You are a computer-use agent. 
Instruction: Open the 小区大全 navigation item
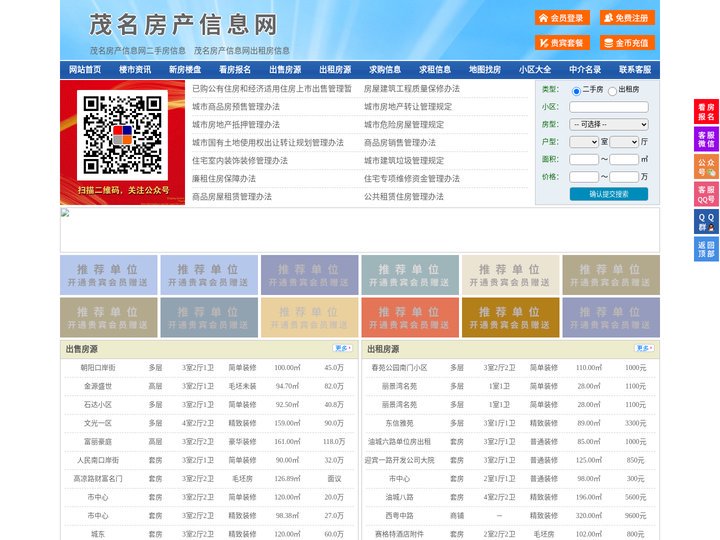pyautogui.click(x=535, y=70)
